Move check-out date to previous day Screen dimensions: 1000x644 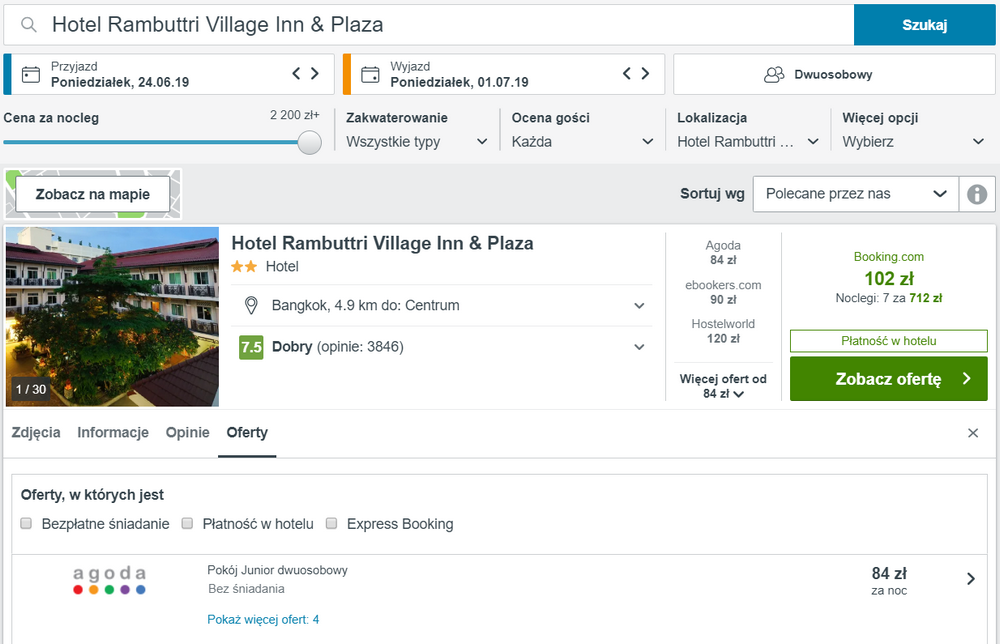[x=626, y=73]
